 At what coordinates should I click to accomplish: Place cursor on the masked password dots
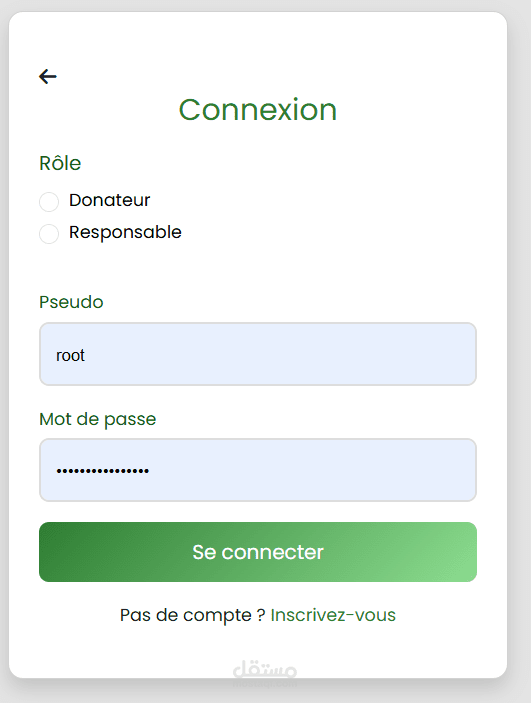(x=102, y=471)
